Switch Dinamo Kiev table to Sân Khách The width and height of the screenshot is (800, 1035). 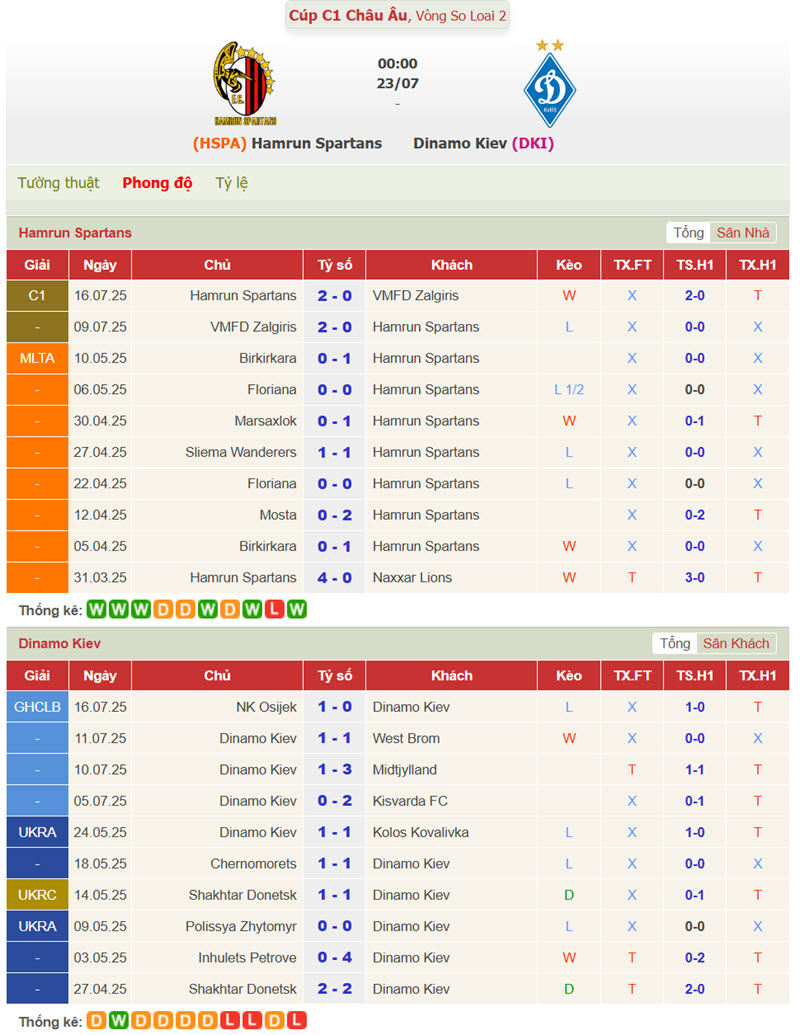(x=736, y=644)
